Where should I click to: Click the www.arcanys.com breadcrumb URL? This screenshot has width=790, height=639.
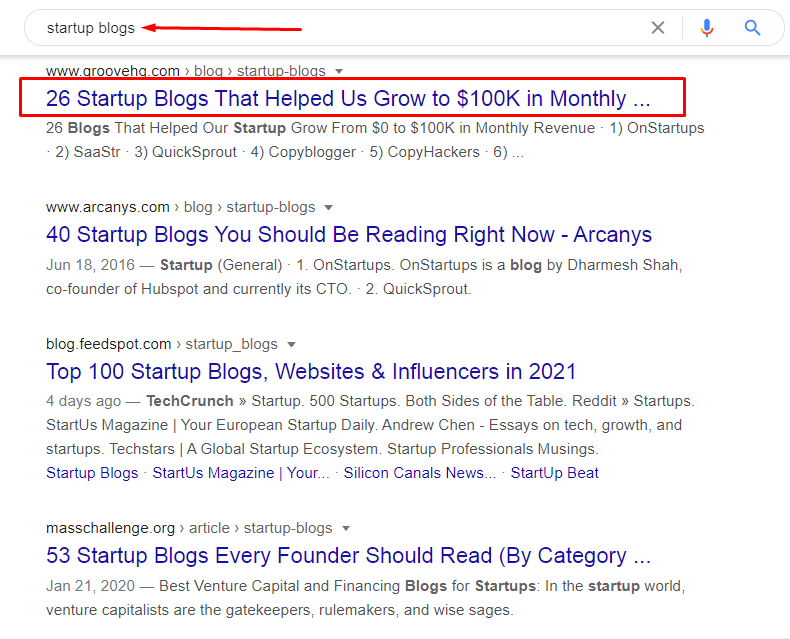[180, 208]
